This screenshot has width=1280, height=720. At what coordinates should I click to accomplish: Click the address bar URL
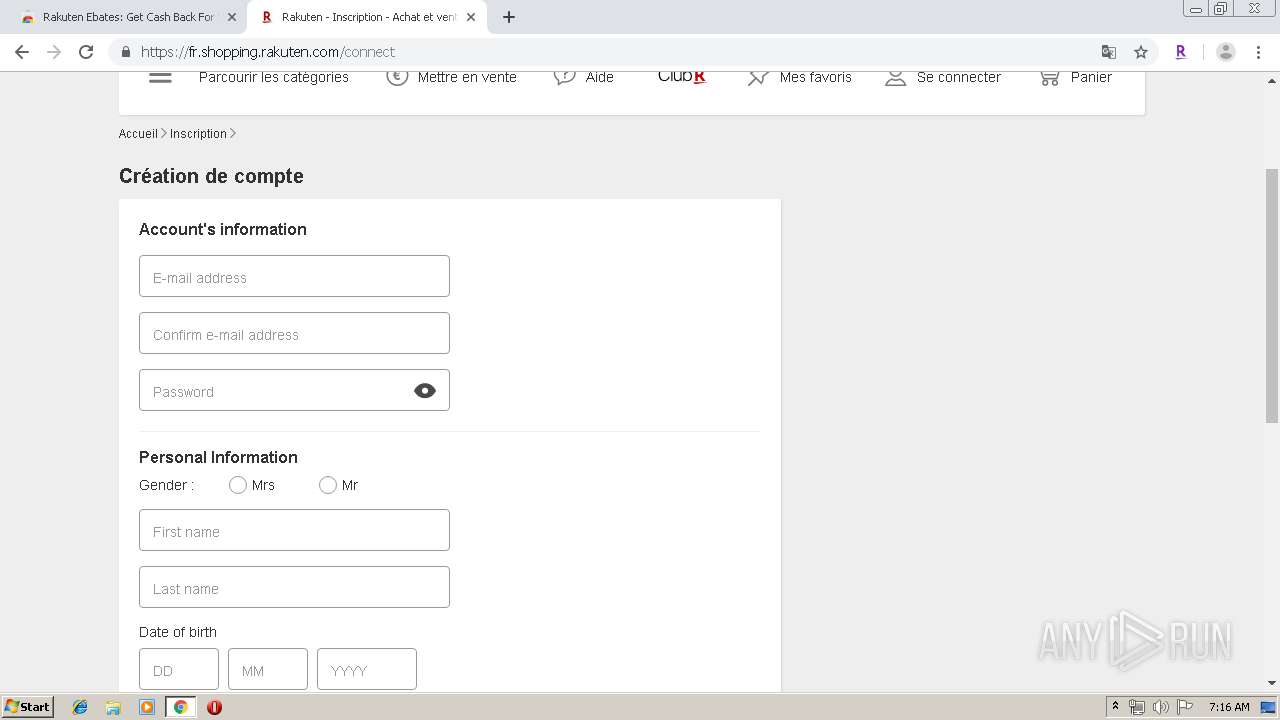point(268,52)
